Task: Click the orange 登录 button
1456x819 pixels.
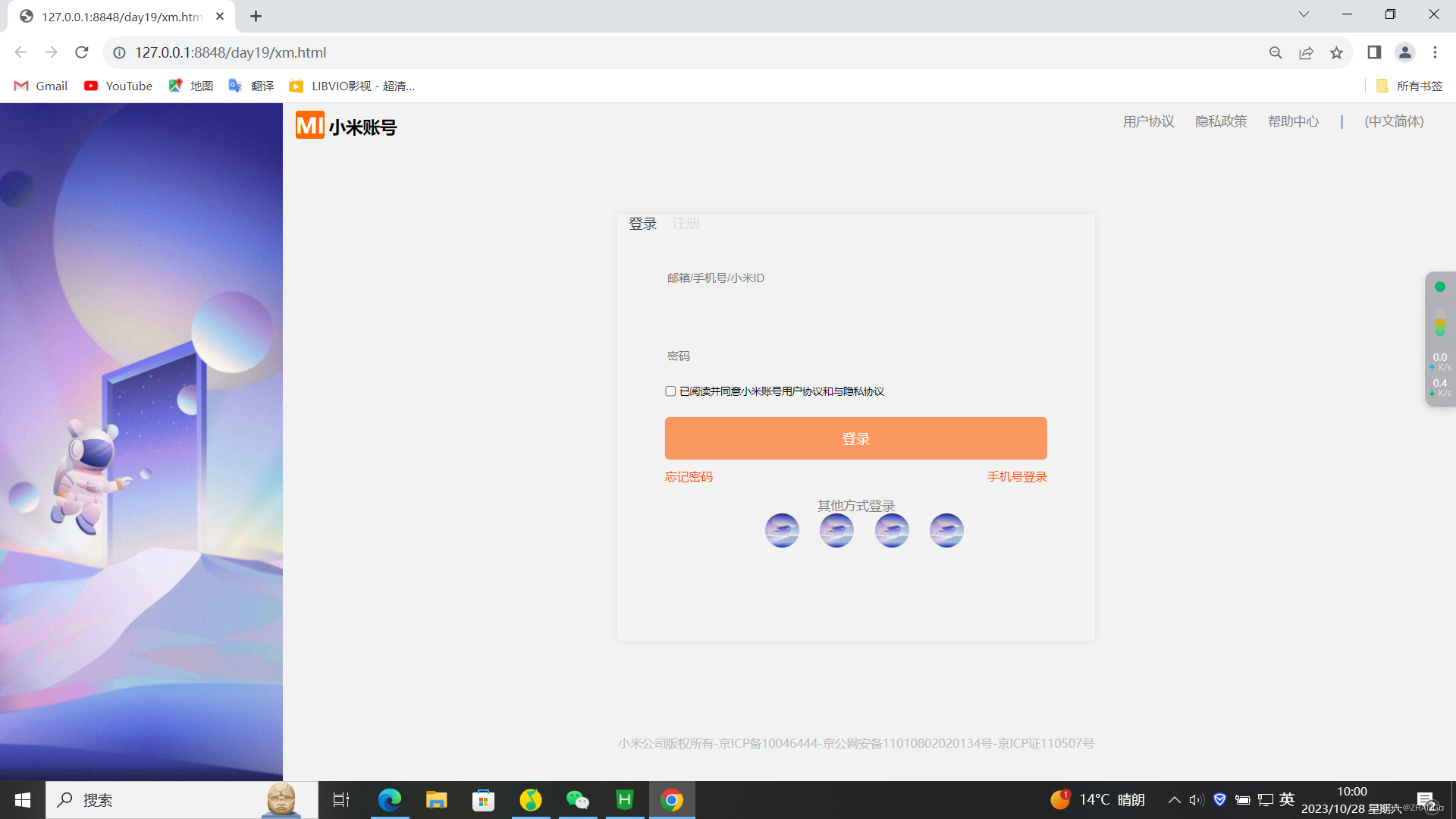Action: [x=856, y=438]
